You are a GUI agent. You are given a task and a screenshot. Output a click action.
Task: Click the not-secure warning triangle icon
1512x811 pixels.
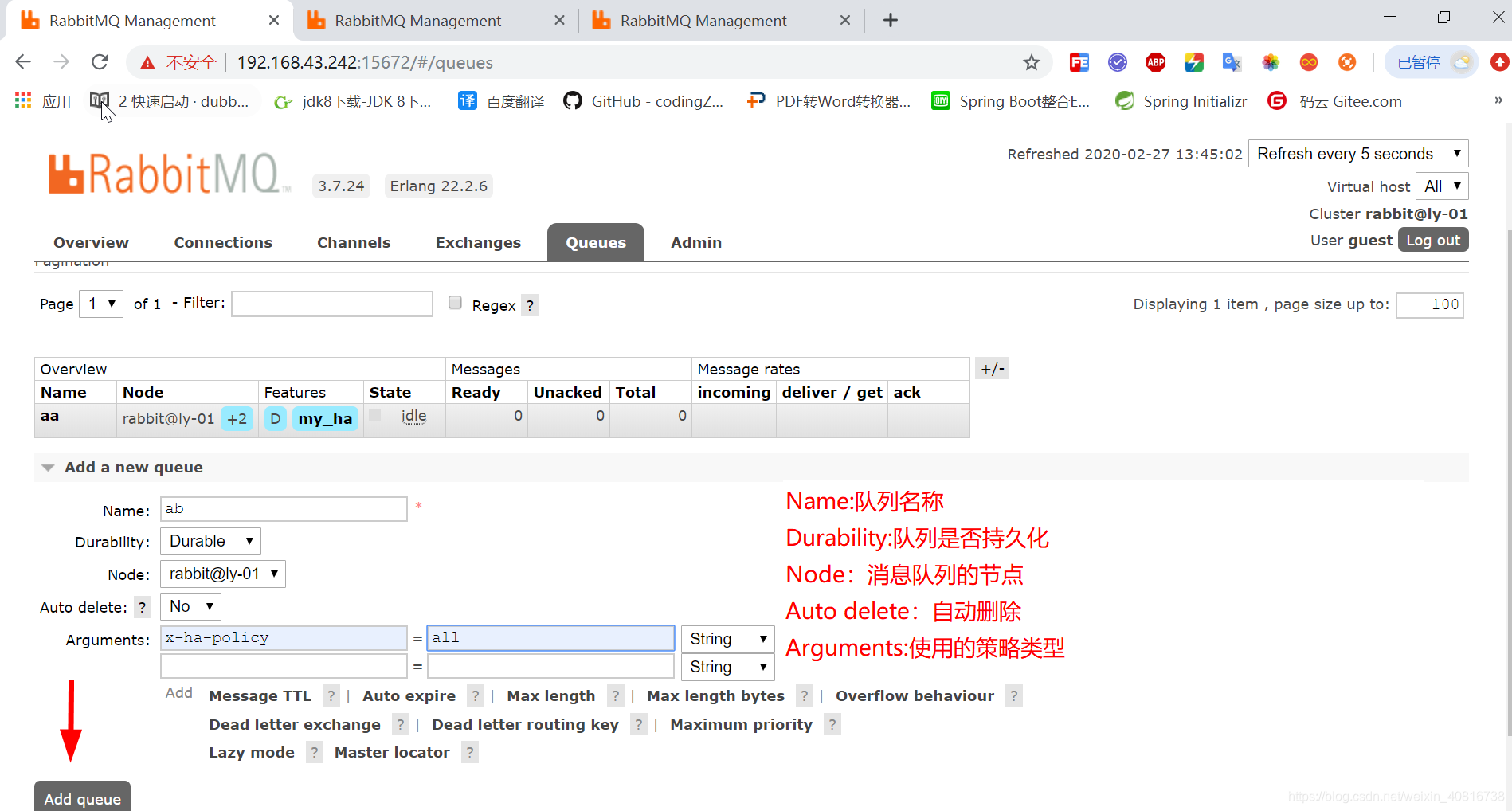(147, 62)
